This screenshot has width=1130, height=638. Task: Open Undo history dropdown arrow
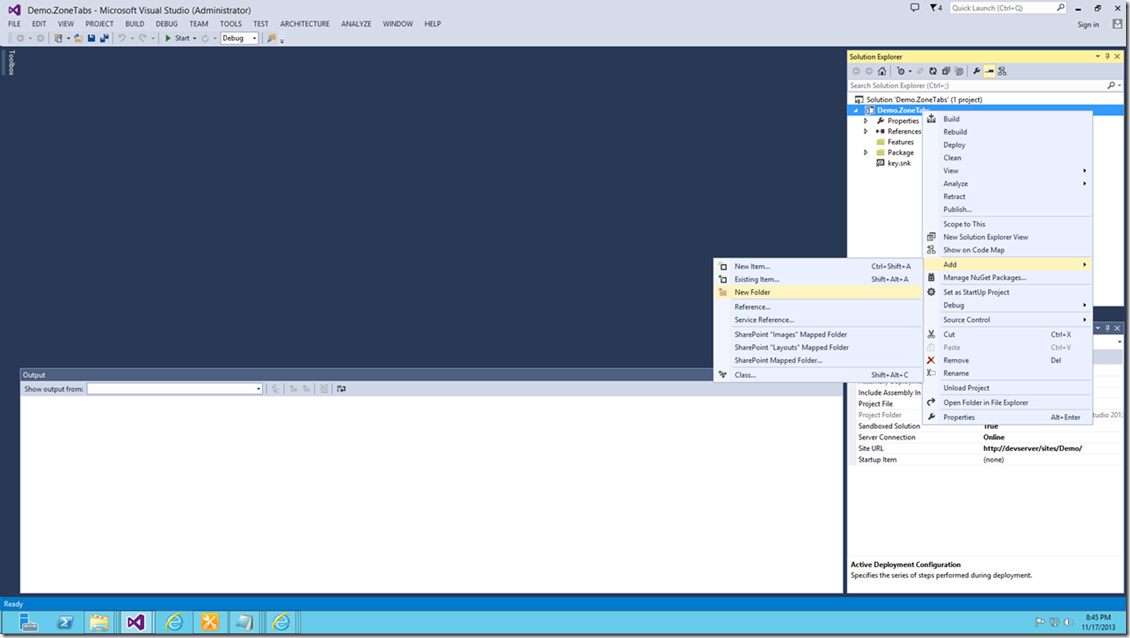132,38
